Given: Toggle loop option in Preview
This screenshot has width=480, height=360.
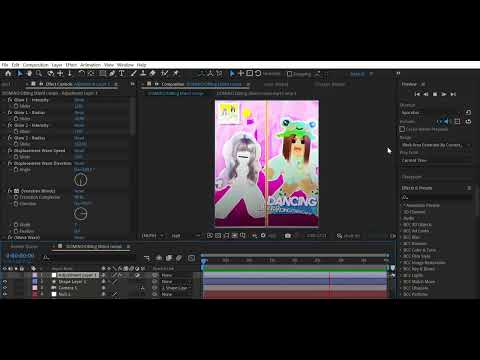Looking at the screenshot, I should tap(468, 122).
